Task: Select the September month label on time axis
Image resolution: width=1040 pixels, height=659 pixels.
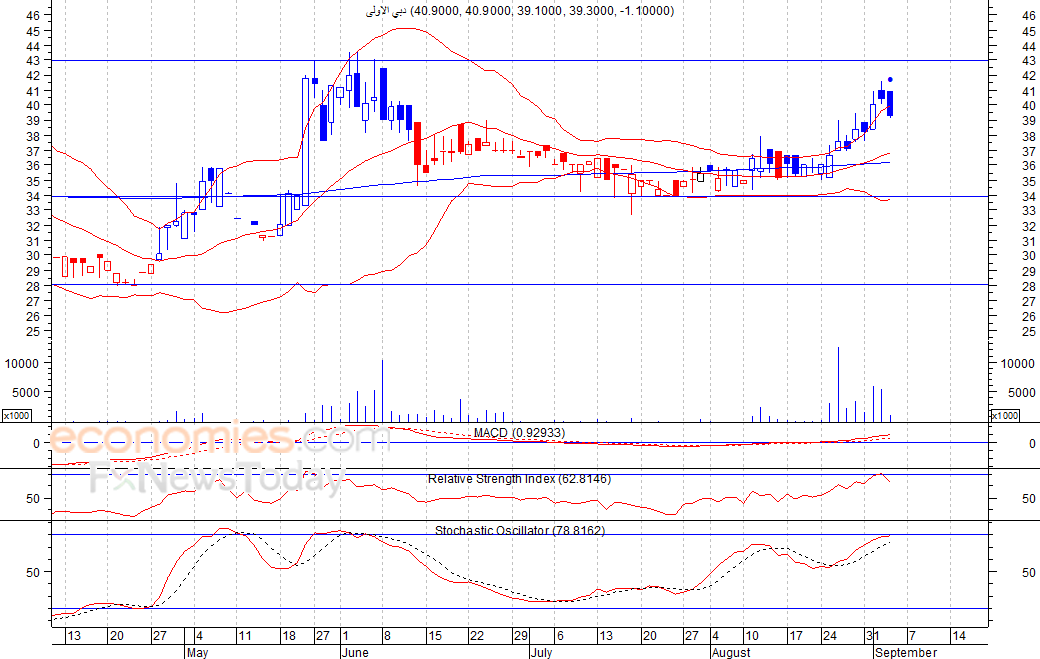Action: tap(906, 652)
